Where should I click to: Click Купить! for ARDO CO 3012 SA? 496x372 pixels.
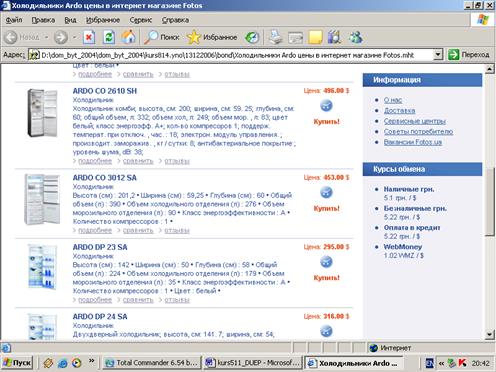[x=326, y=208]
